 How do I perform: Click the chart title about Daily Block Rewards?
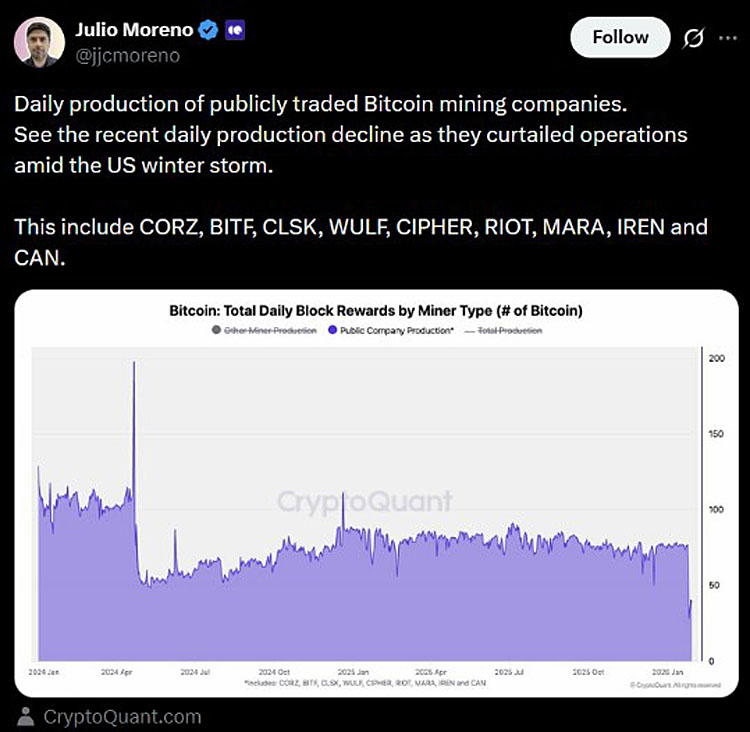click(376, 310)
